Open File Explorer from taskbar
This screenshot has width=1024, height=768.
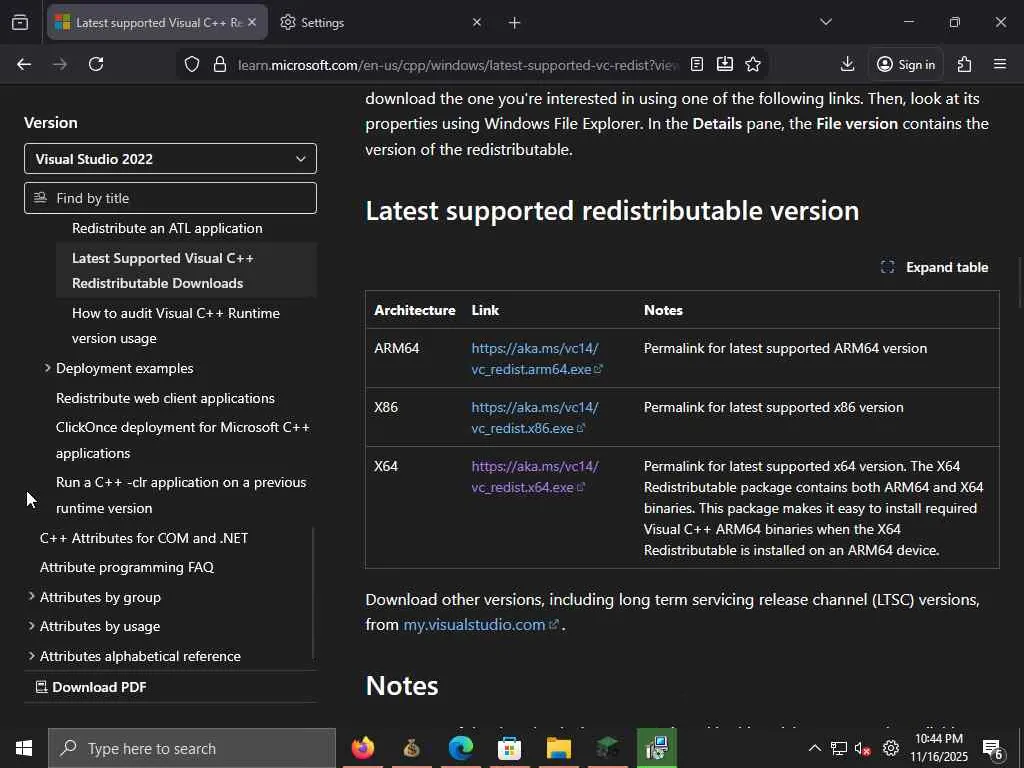(x=558, y=748)
